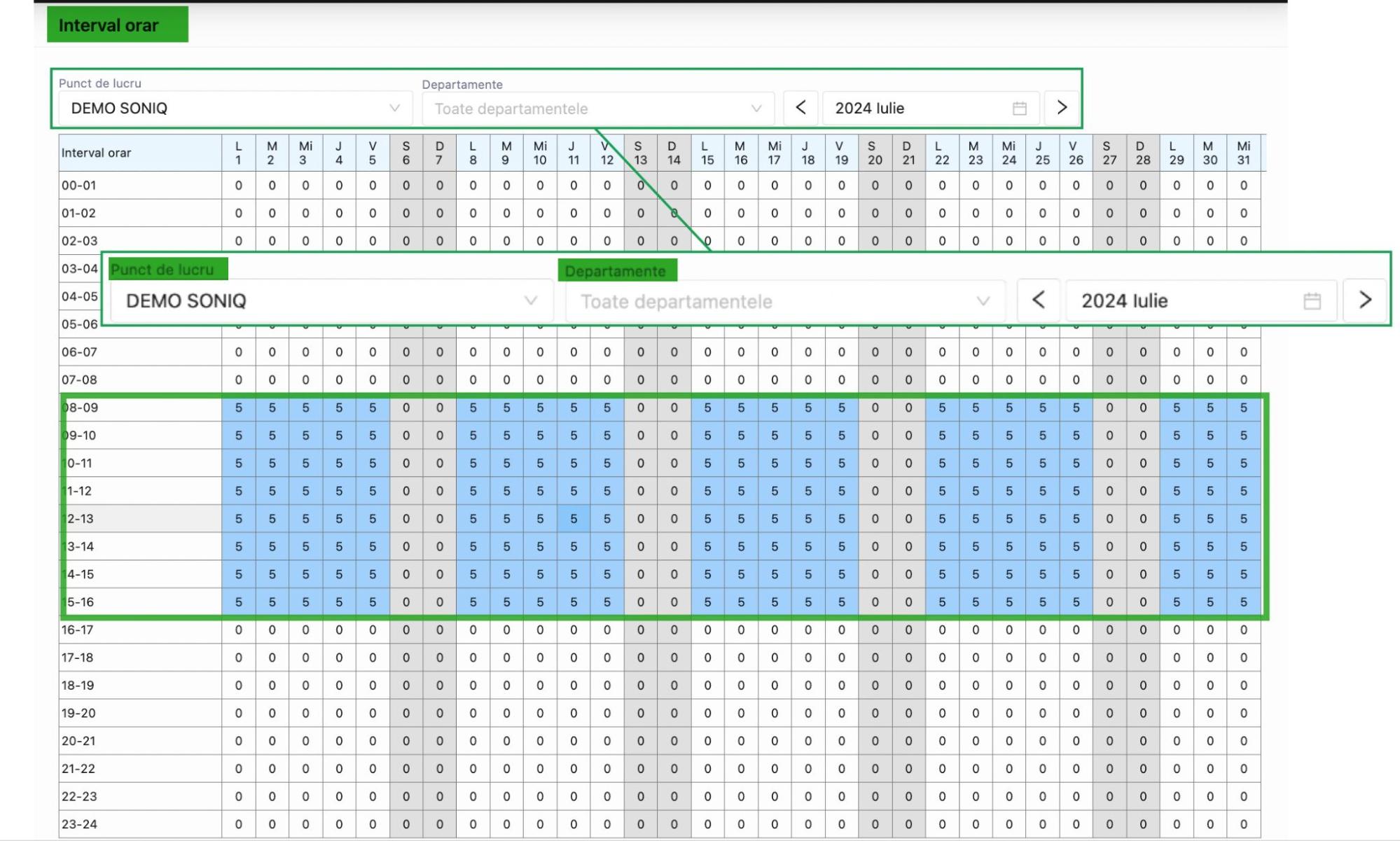Click the 00-01 interval row label
1400x841 pixels.
(140, 186)
